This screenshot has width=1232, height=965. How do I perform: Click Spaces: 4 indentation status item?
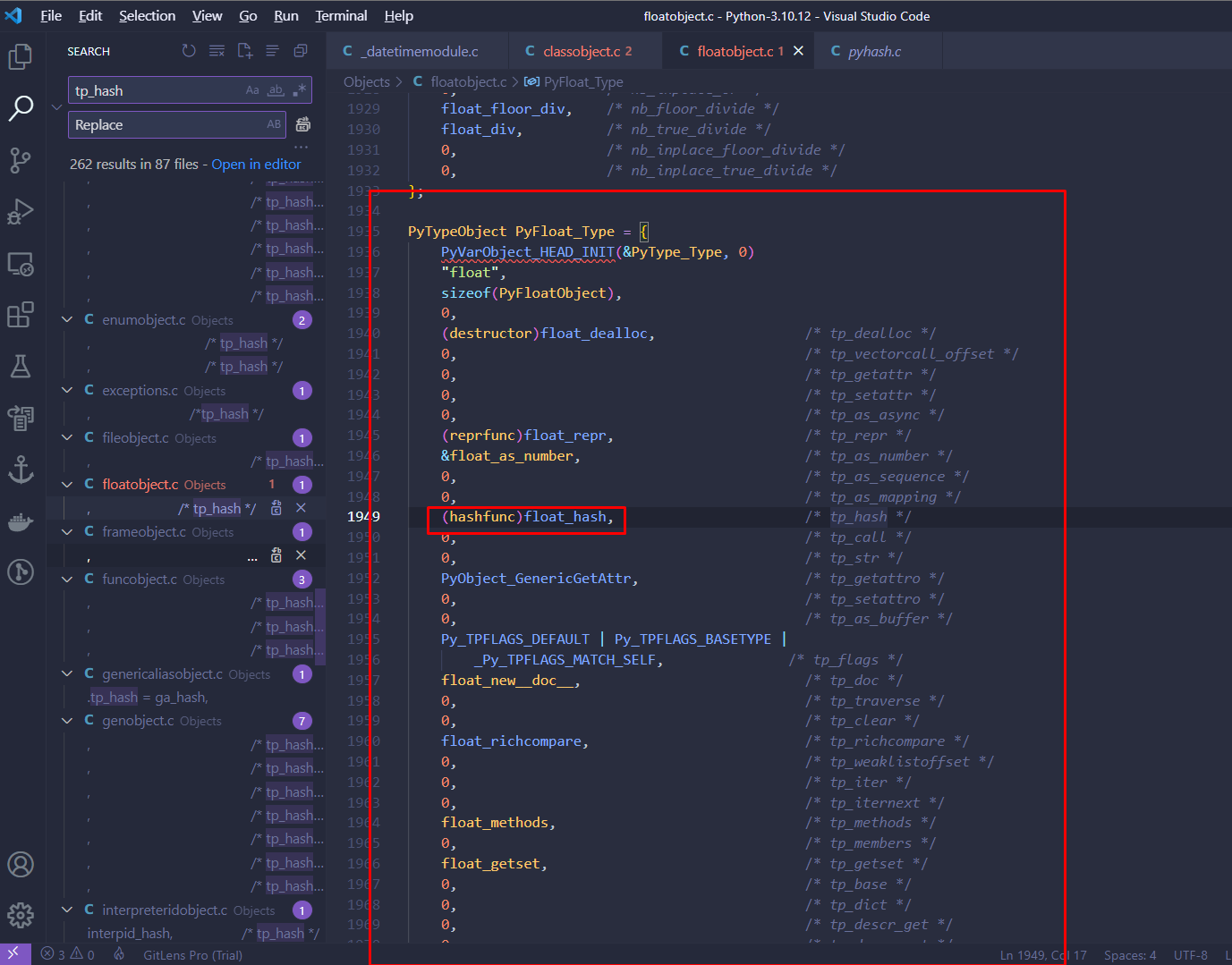pos(1130,954)
